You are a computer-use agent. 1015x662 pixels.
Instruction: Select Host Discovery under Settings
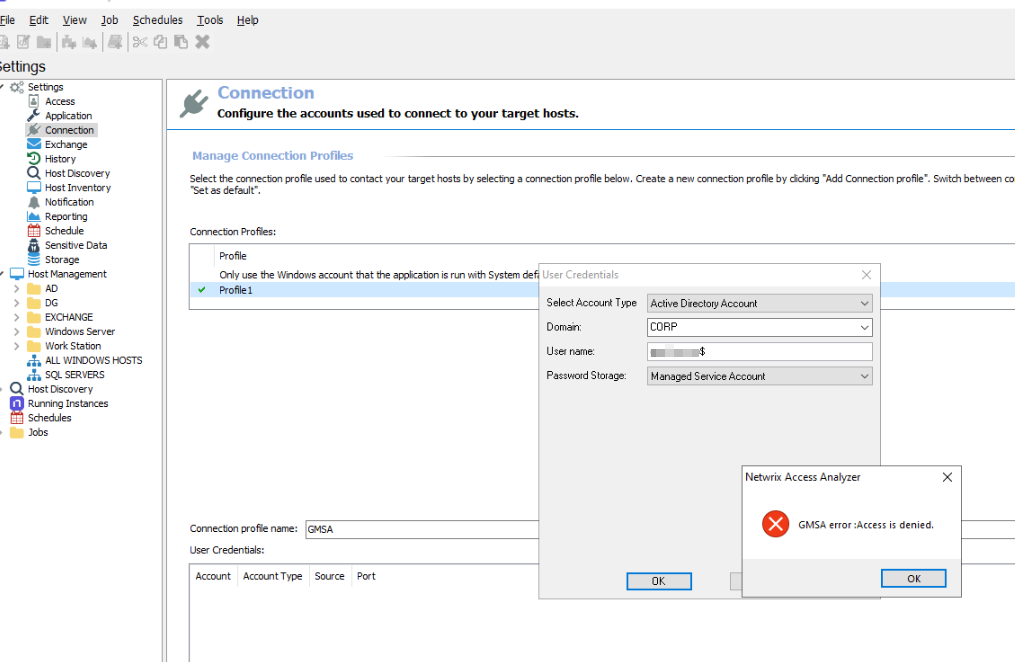(77, 173)
